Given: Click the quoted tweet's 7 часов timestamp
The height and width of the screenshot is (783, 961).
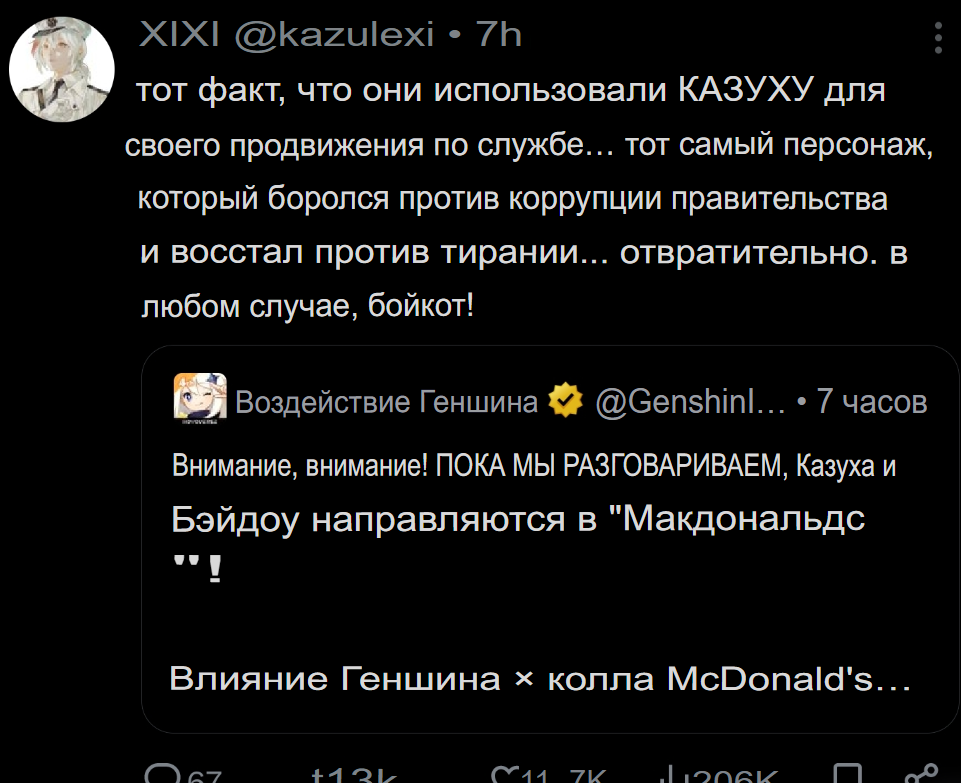Looking at the screenshot, I should [871, 402].
